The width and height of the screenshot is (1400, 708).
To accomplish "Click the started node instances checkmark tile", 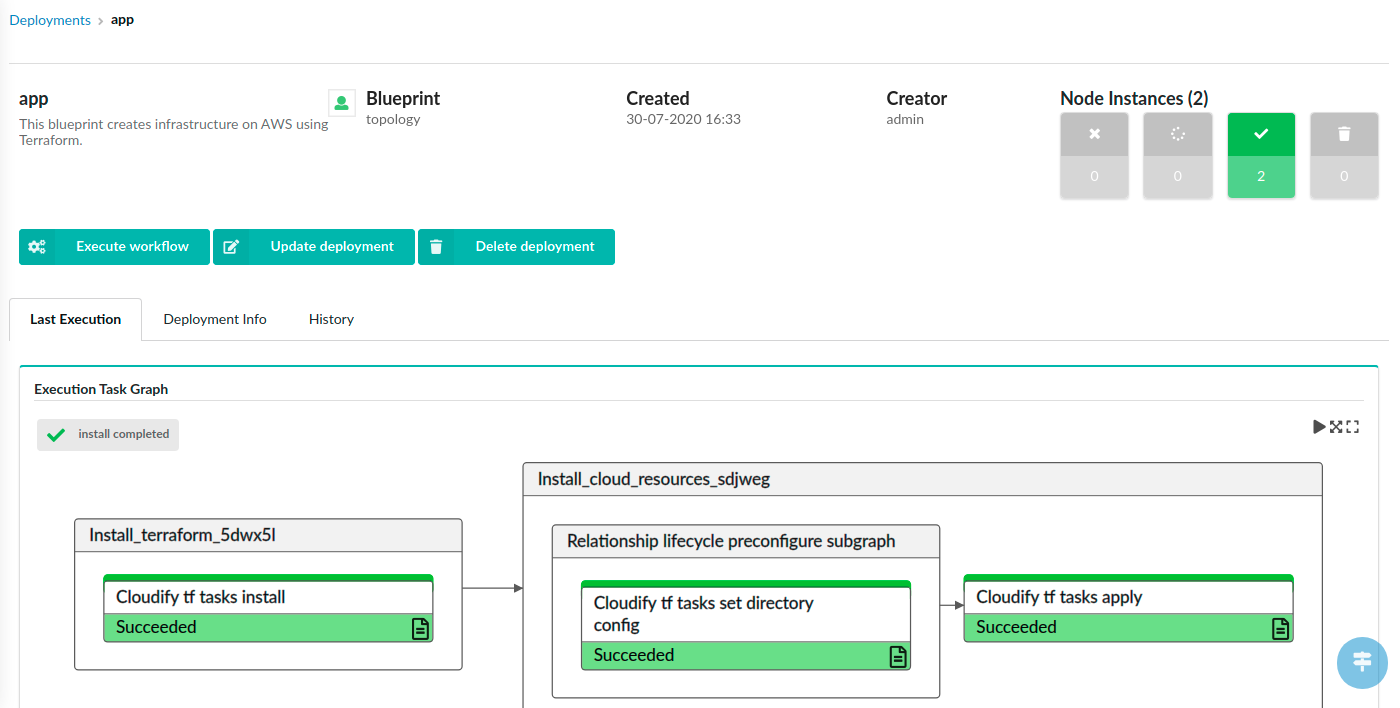I will click(1261, 155).
